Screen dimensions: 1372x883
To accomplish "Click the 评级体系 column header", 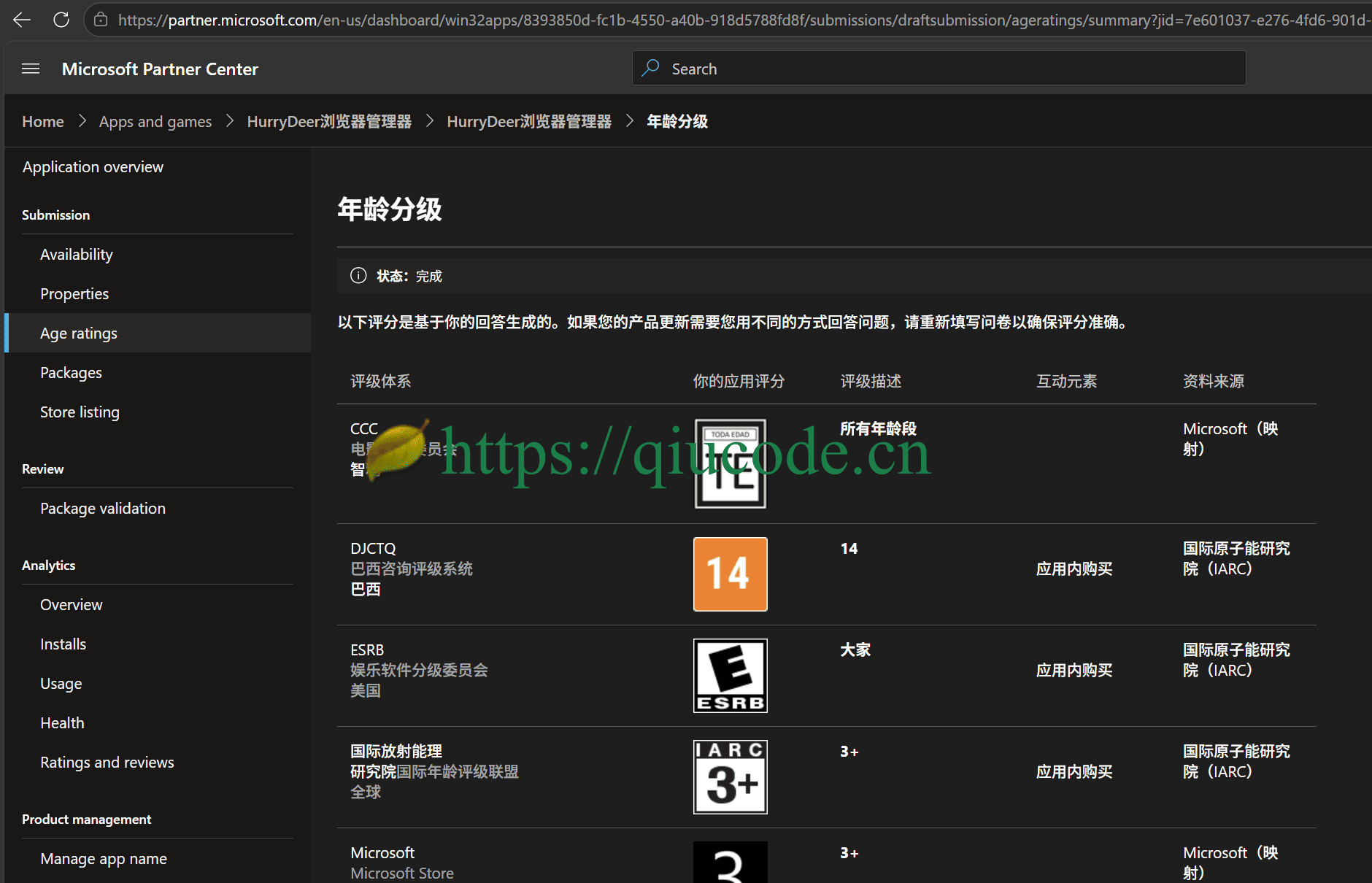I will click(380, 381).
